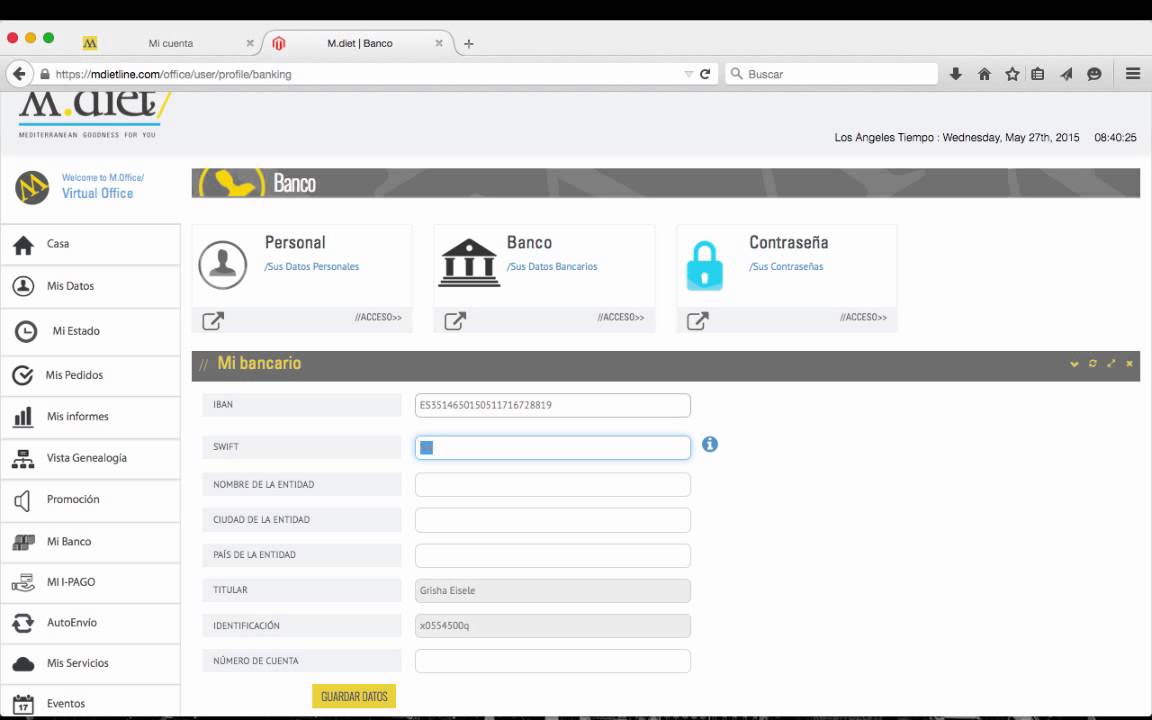Select the Mis Pedidos checkmark icon
This screenshot has height=720, width=1152.
coord(22,374)
